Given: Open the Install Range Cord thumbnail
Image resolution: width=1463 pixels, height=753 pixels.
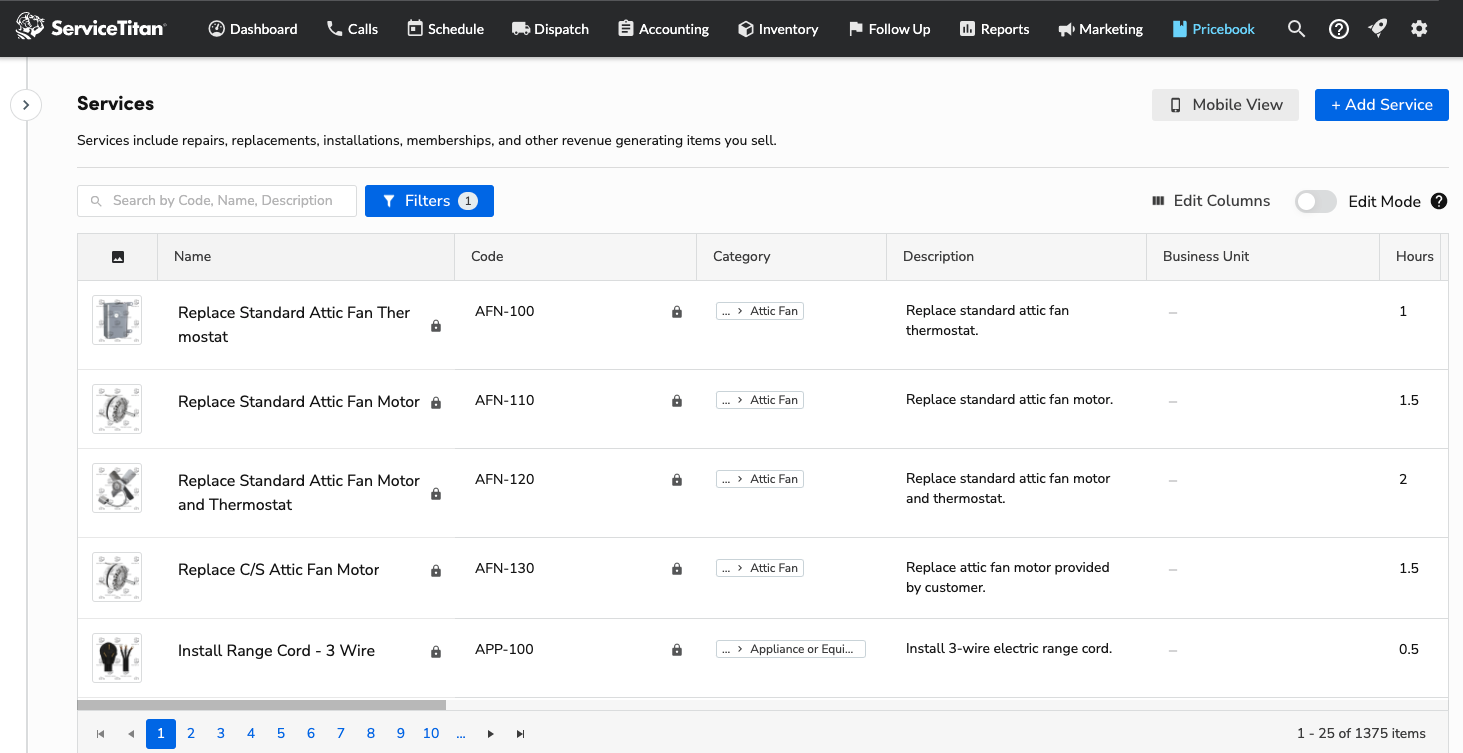Looking at the screenshot, I should (117, 657).
